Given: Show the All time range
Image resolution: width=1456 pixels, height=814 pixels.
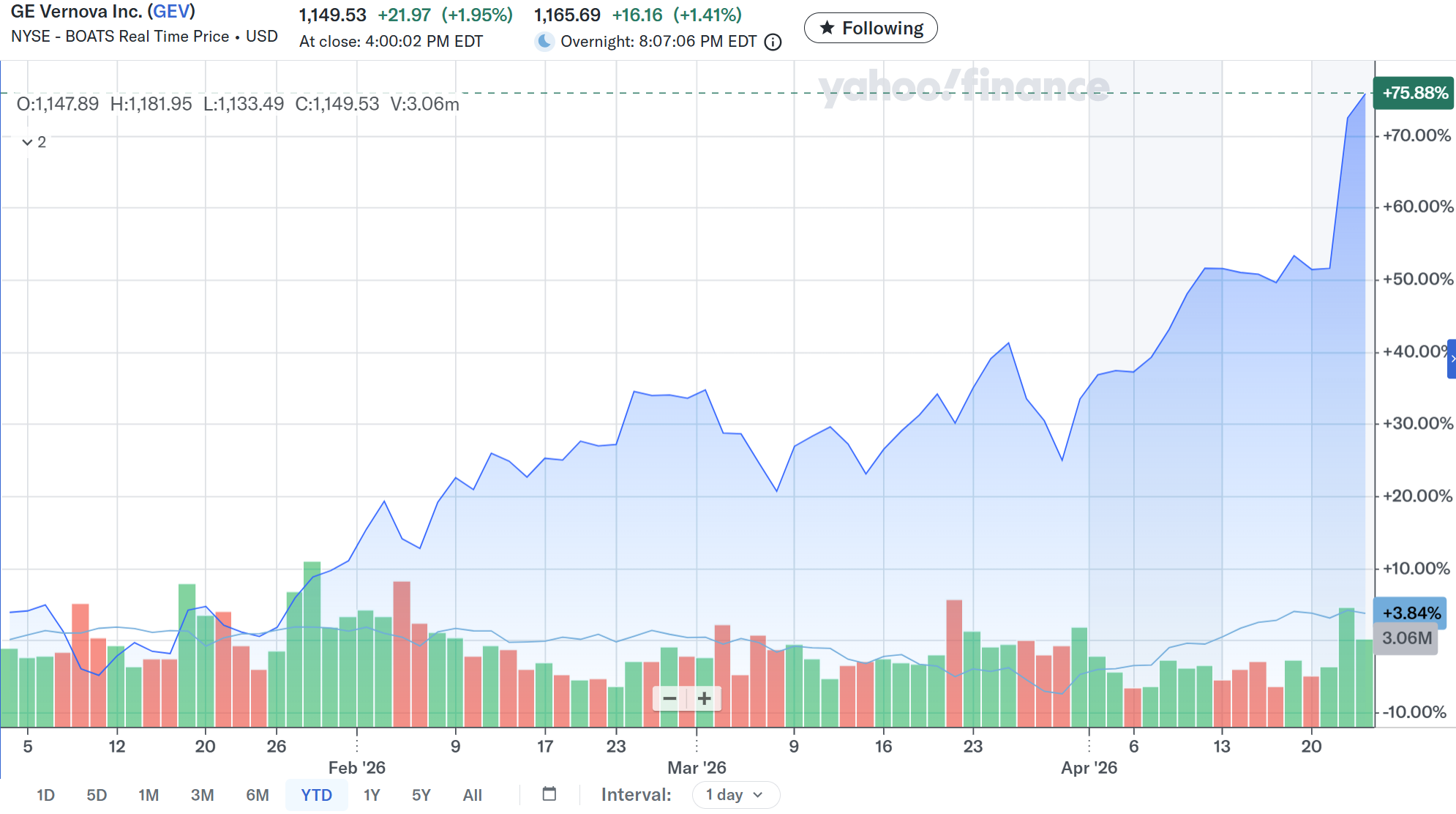Looking at the screenshot, I should point(472,795).
